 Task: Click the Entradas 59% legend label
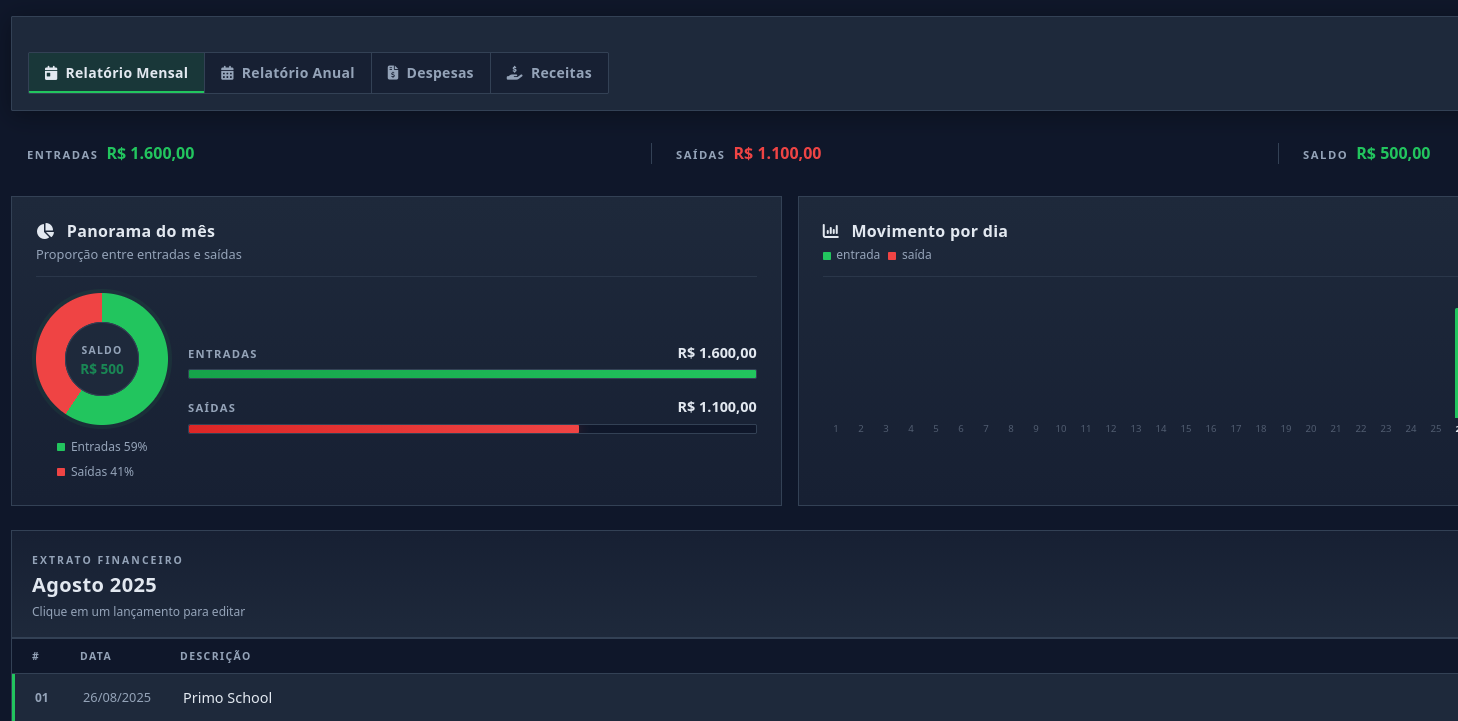(x=109, y=447)
